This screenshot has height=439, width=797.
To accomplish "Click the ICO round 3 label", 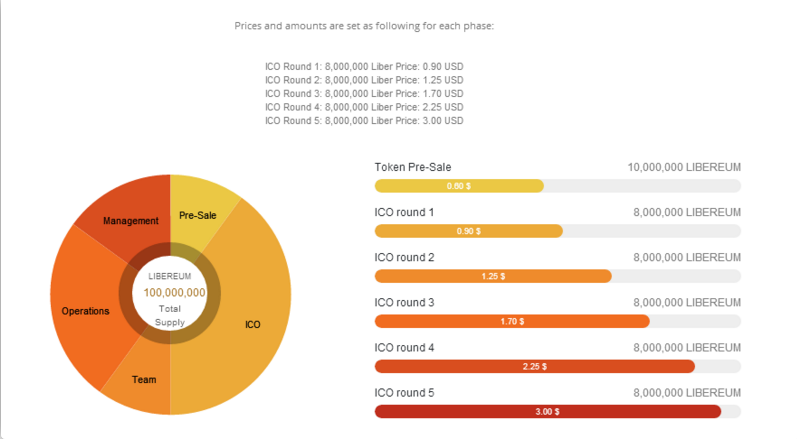I will [x=404, y=302].
